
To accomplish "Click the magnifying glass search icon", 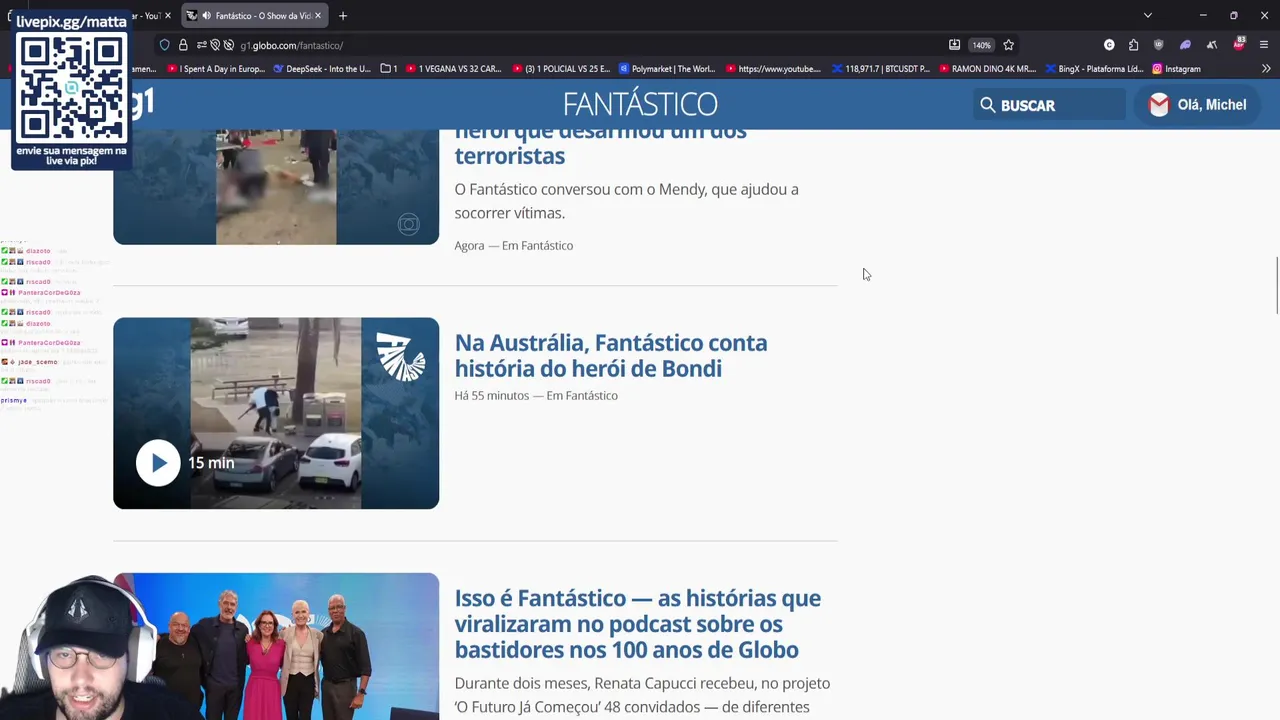I will (988, 105).
